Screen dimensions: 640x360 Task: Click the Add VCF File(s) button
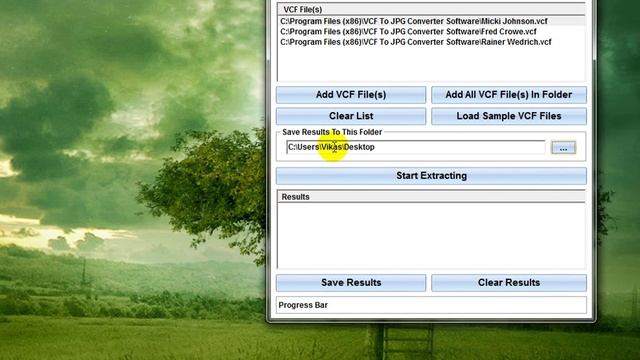tap(351, 95)
